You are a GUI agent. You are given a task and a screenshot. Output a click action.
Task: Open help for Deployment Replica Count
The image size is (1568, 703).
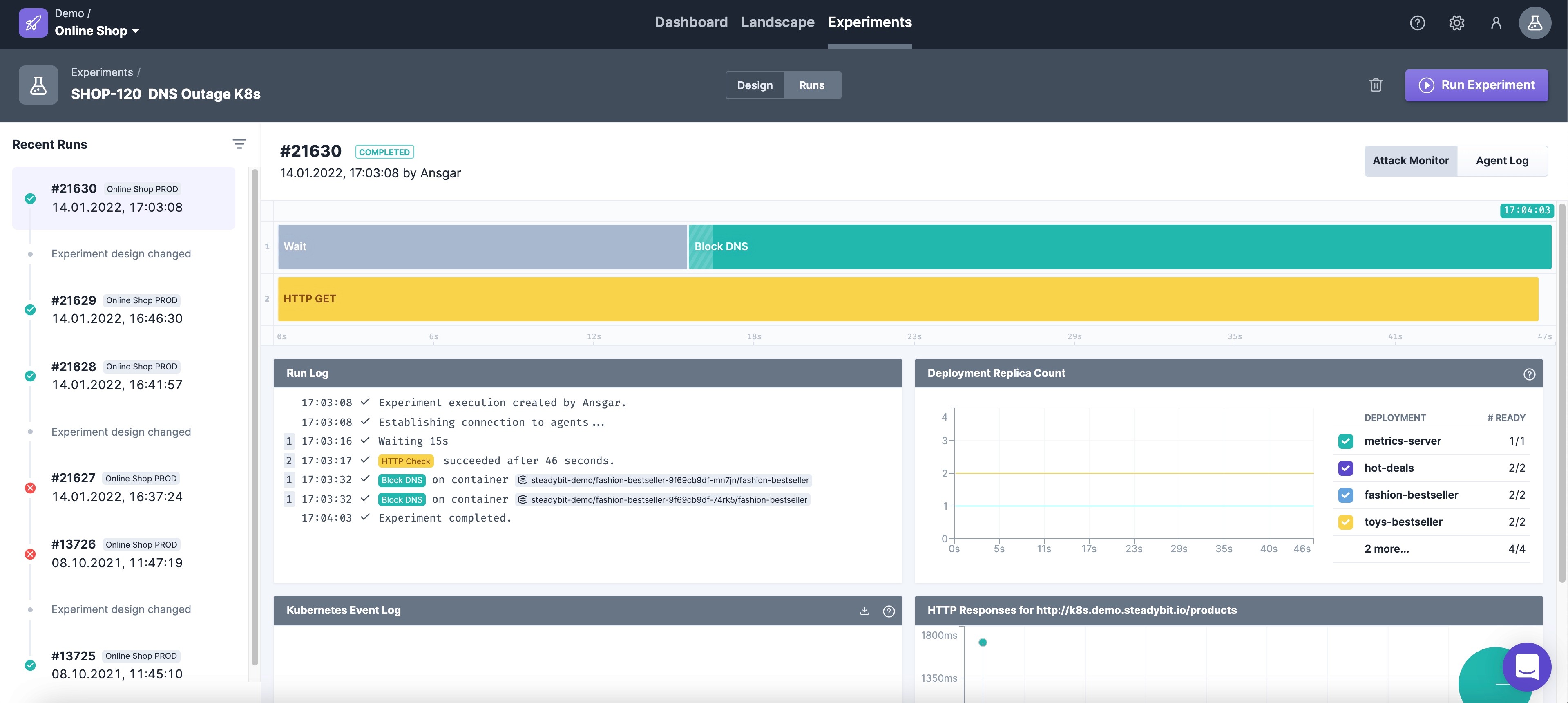point(1529,374)
